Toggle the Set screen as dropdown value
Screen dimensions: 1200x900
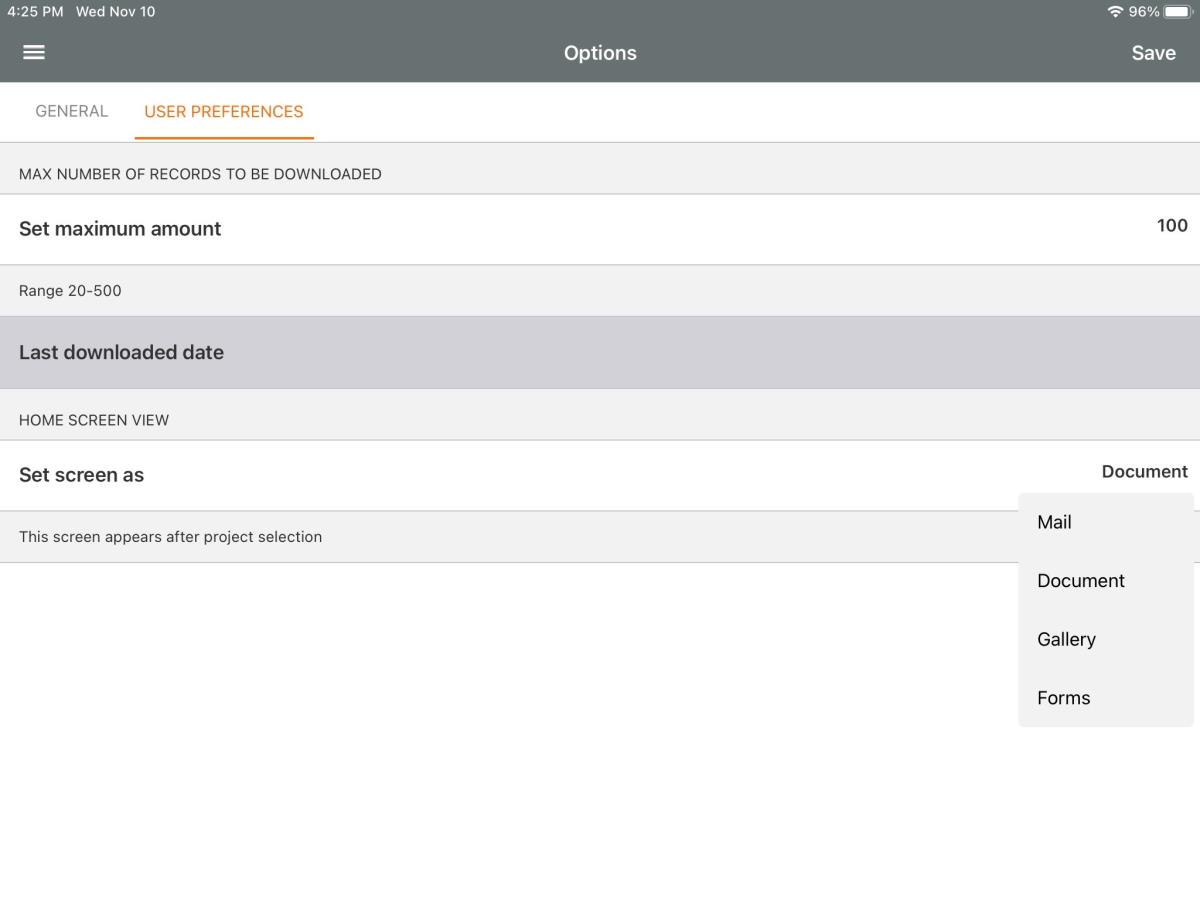[1144, 472]
